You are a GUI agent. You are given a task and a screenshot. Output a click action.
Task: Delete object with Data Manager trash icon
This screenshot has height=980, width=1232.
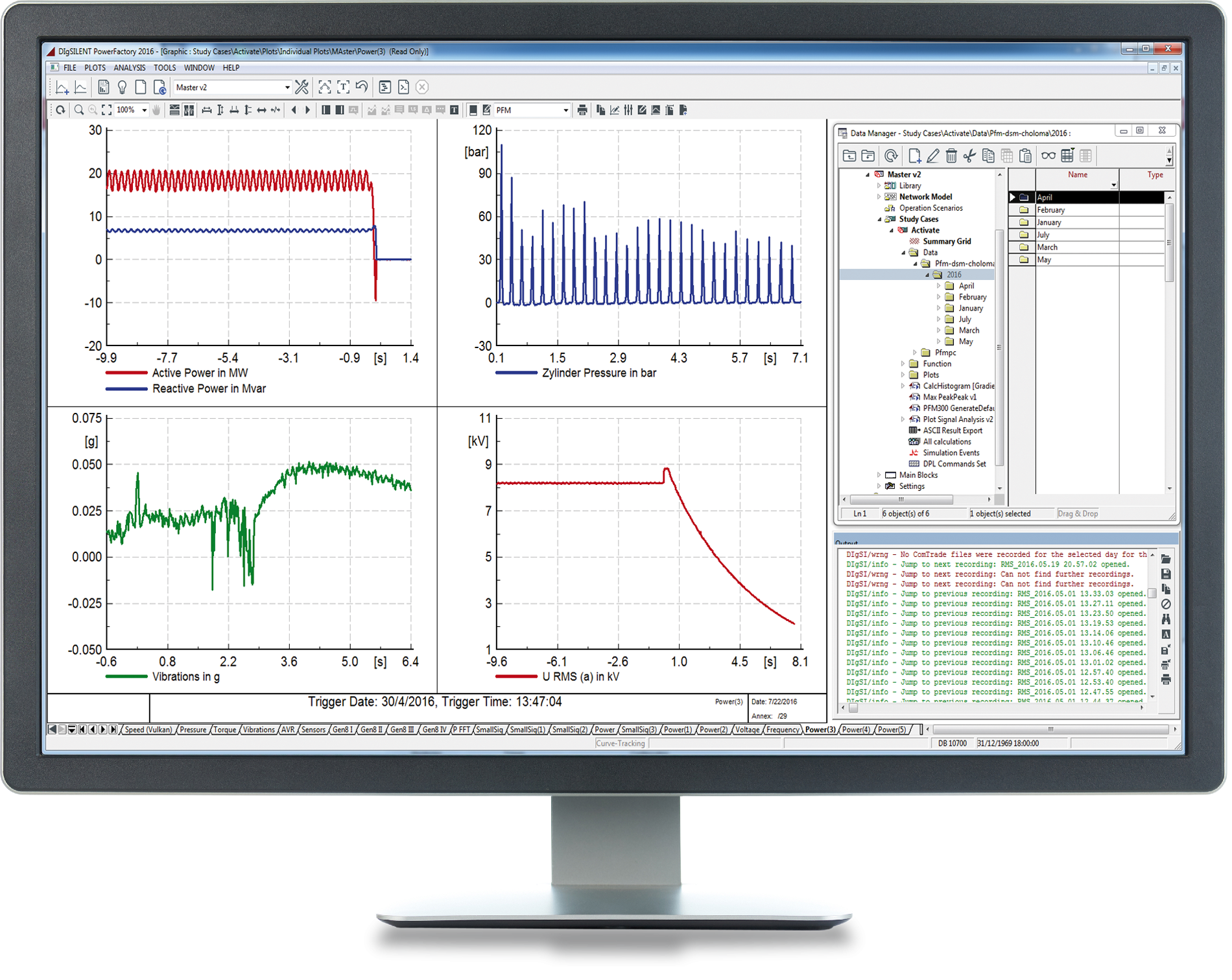(x=951, y=156)
